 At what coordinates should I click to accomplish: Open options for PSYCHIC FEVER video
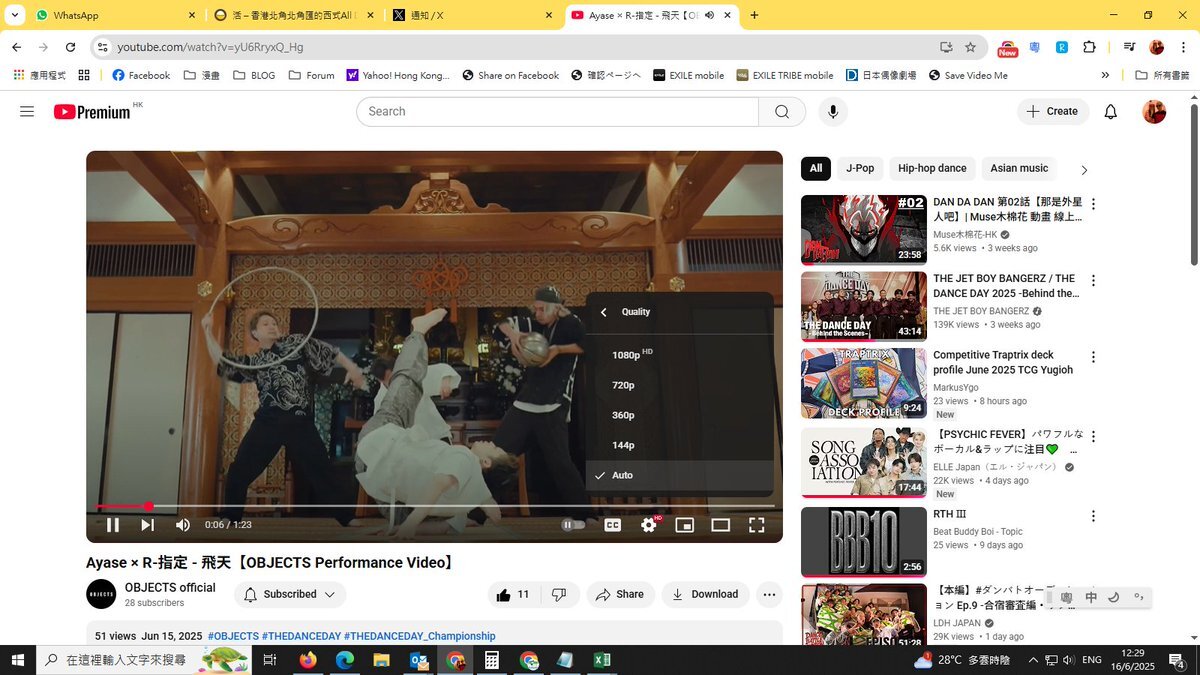coord(1093,437)
